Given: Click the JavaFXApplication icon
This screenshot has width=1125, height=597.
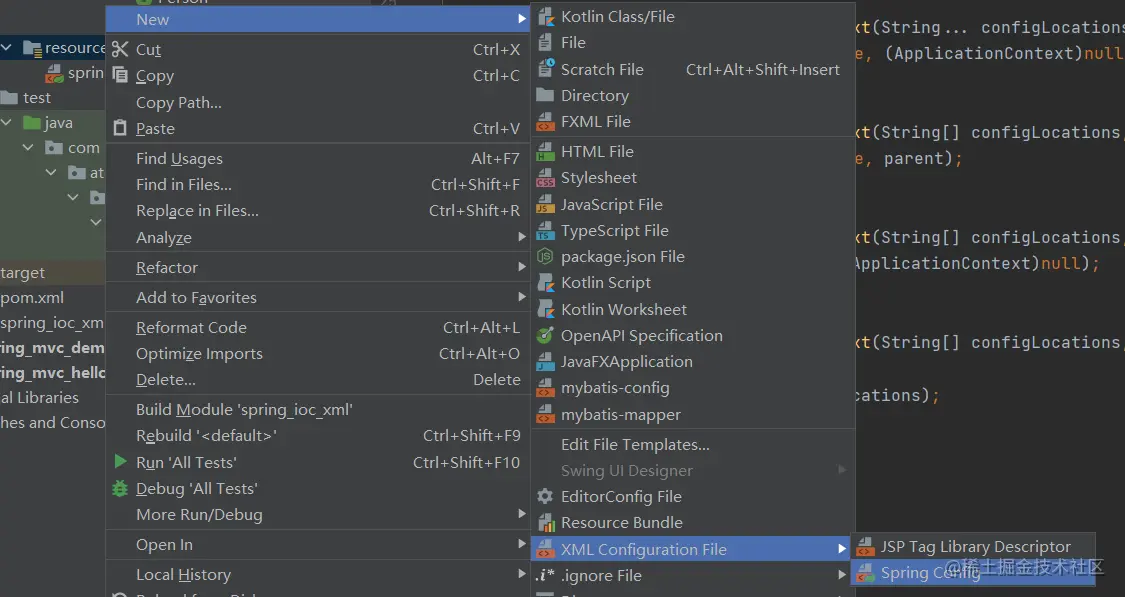Looking at the screenshot, I should 546,362.
